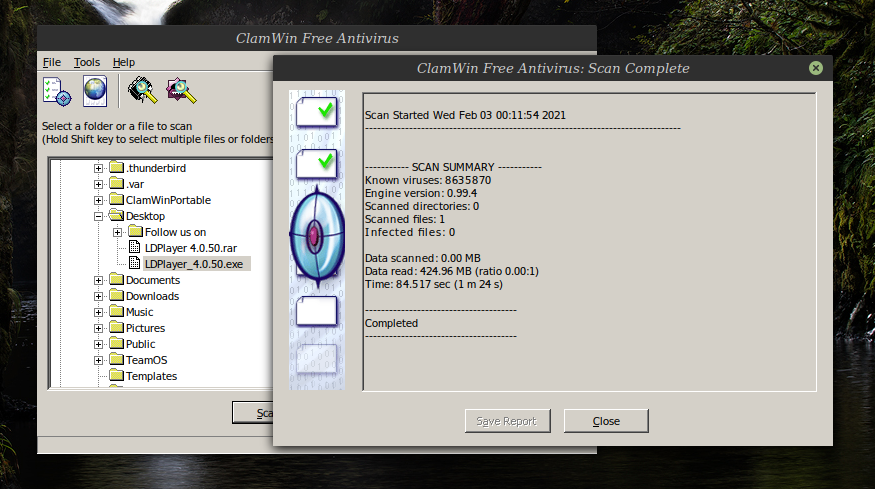The width and height of the screenshot is (875, 489).
Task: Click the globe virus database update icon
Action: (x=95, y=92)
